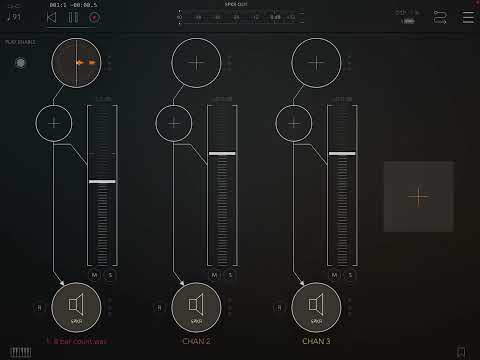Select the CHAN 2 channel label

click(196, 341)
